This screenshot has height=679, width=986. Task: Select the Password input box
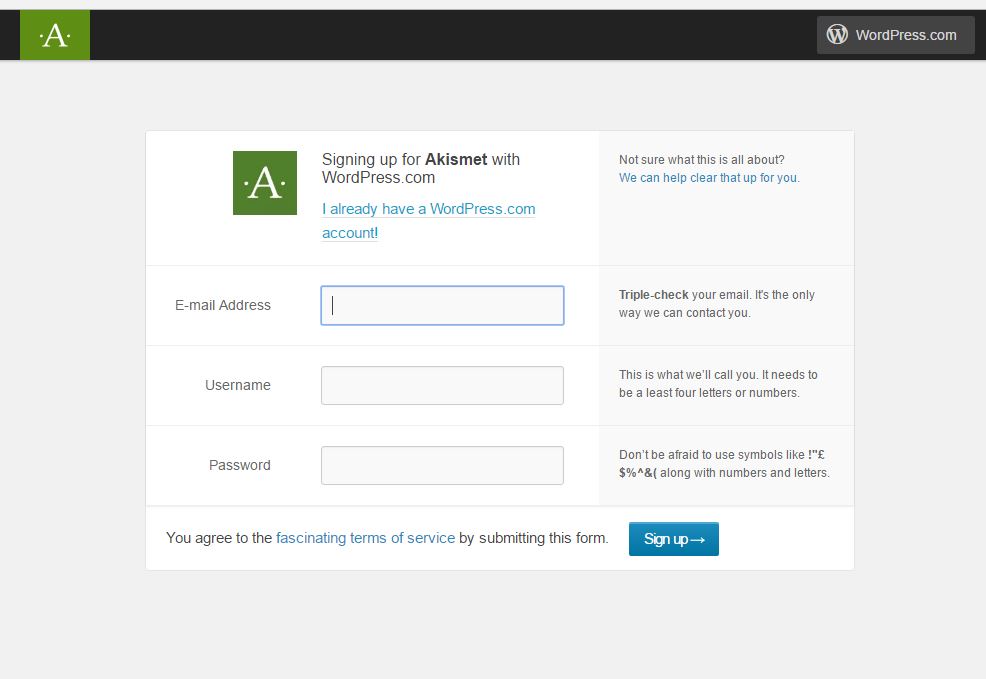point(442,466)
